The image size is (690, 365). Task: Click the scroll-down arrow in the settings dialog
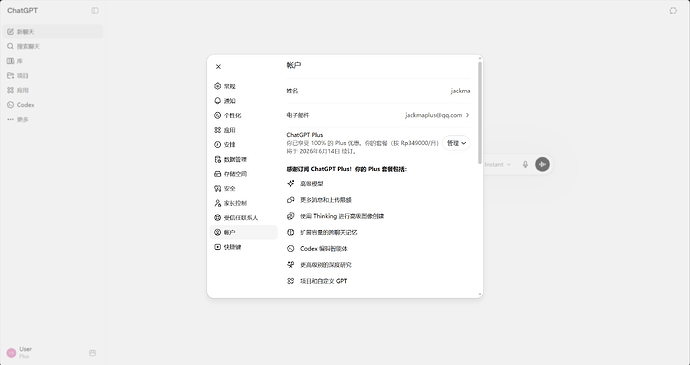pyautogui.click(x=480, y=294)
